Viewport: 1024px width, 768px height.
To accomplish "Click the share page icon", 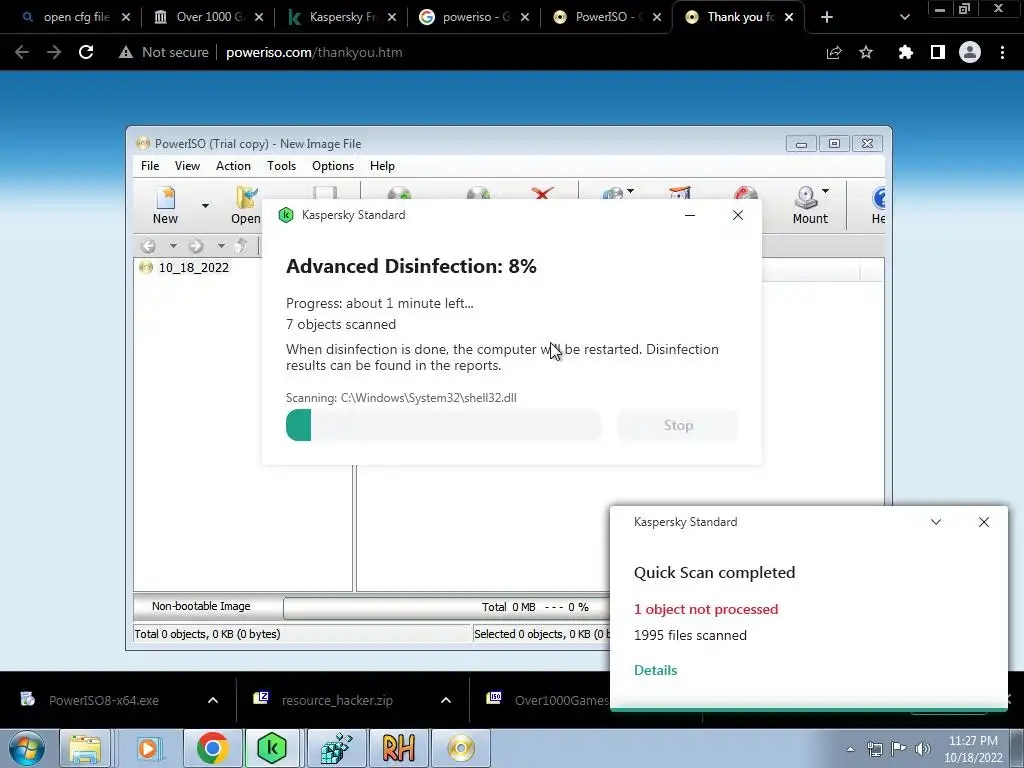I will 834,52.
